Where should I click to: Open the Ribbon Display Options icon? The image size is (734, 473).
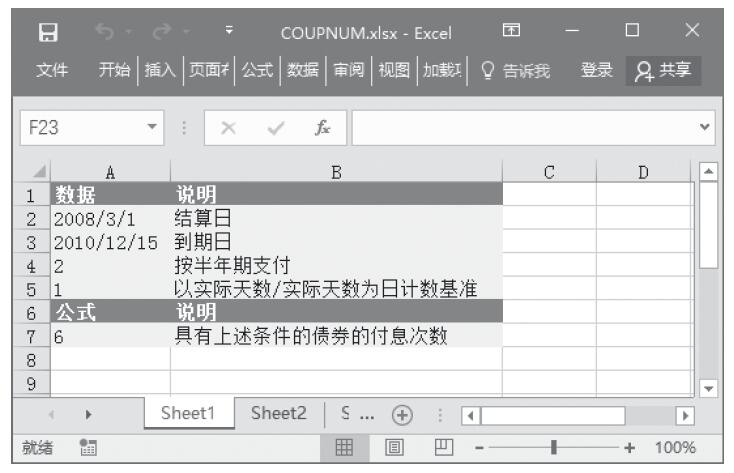(511, 33)
